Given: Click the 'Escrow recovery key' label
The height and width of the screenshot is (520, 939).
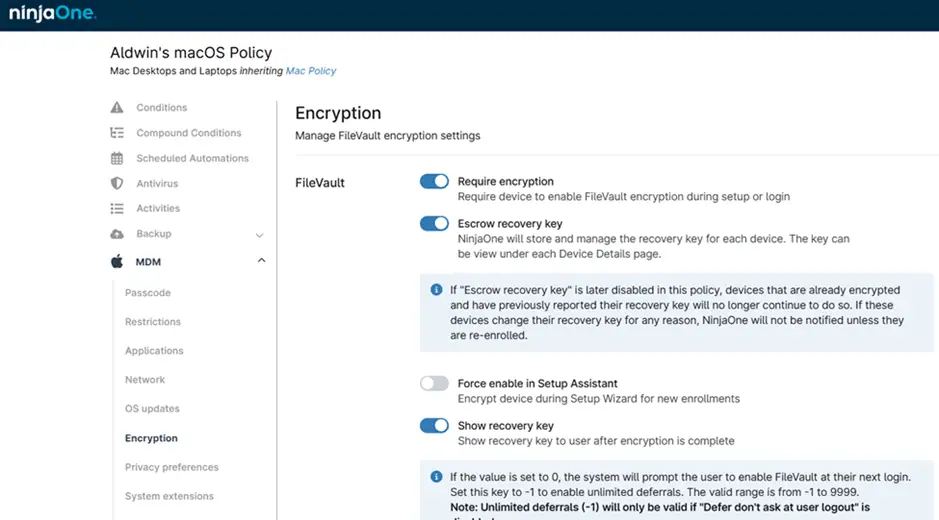Looking at the screenshot, I should click(510, 223).
